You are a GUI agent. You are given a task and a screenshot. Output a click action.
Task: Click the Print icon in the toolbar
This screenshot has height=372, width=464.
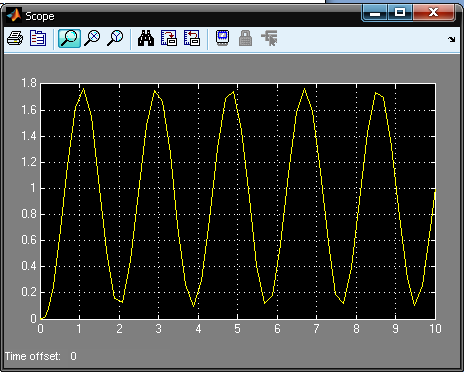point(15,38)
